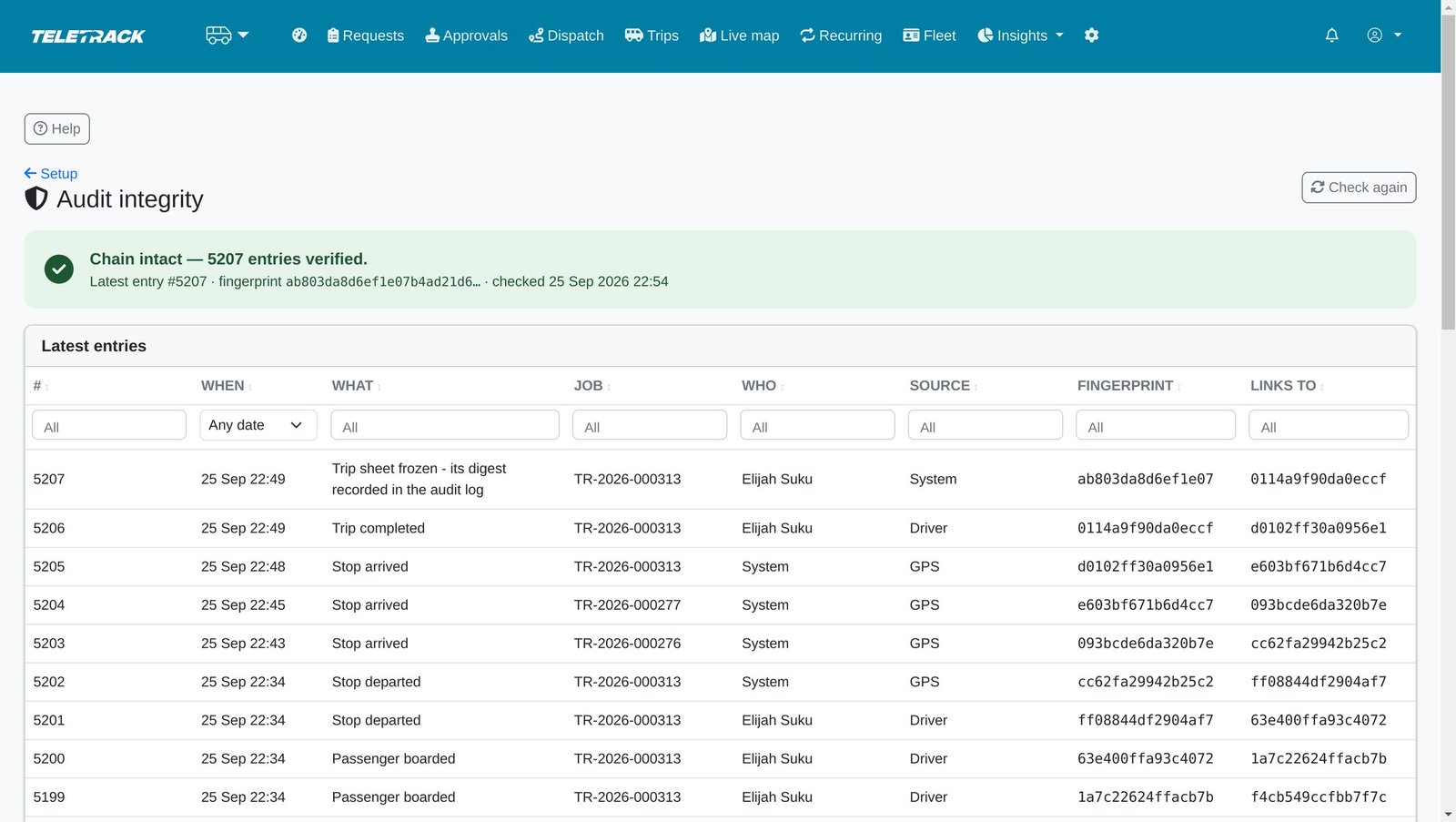Sort table by FINGERPRINT column
Image resolution: width=1456 pixels, height=822 pixels.
pyautogui.click(x=1129, y=386)
